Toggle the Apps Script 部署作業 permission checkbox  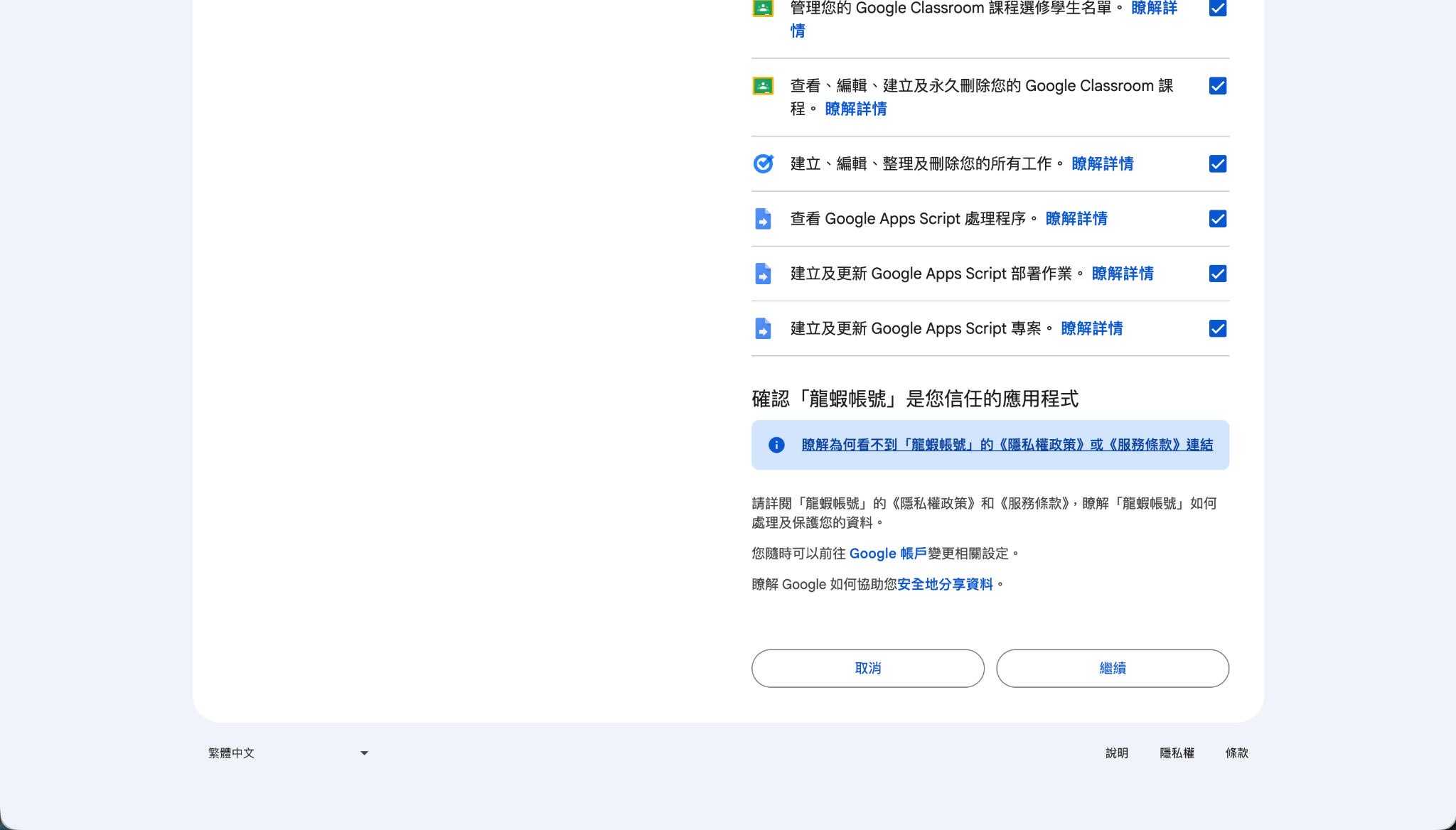coord(1217,274)
